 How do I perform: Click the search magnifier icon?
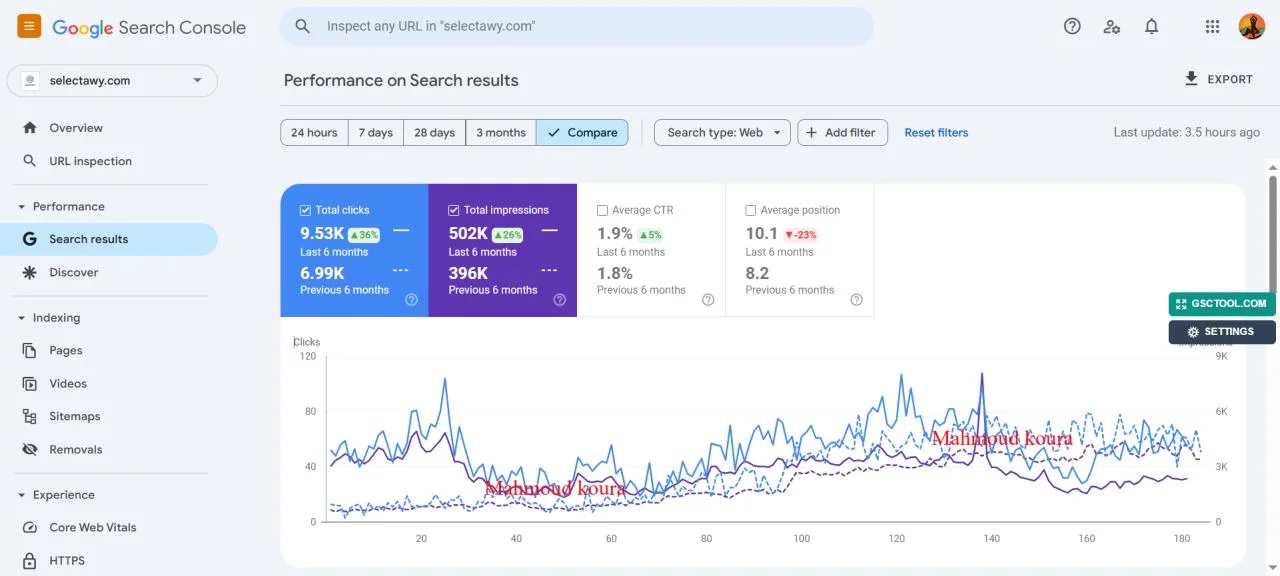click(303, 27)
